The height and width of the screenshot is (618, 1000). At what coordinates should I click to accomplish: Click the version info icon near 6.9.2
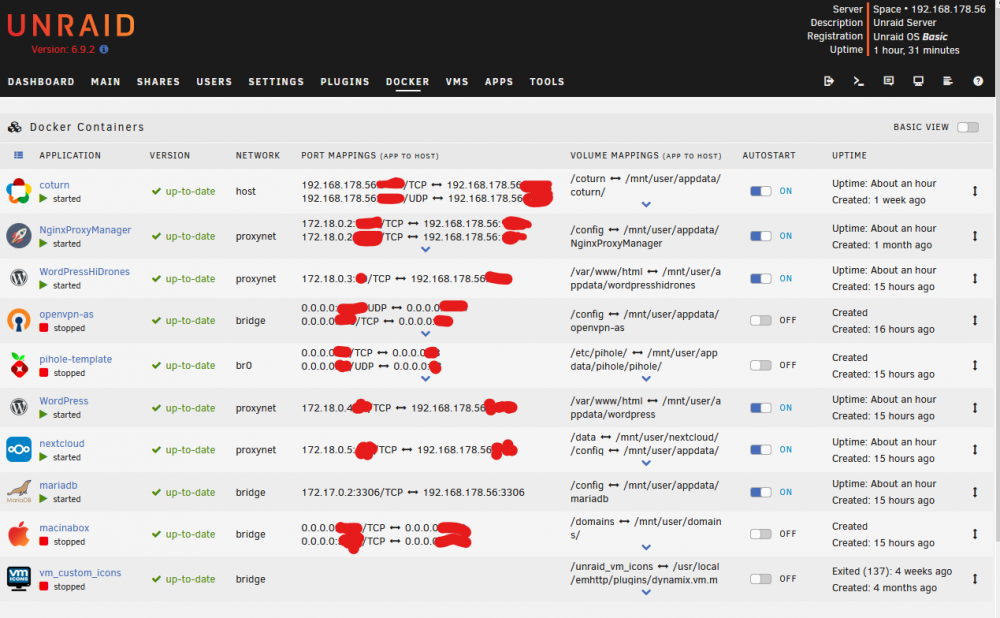(x=104, y=49)
